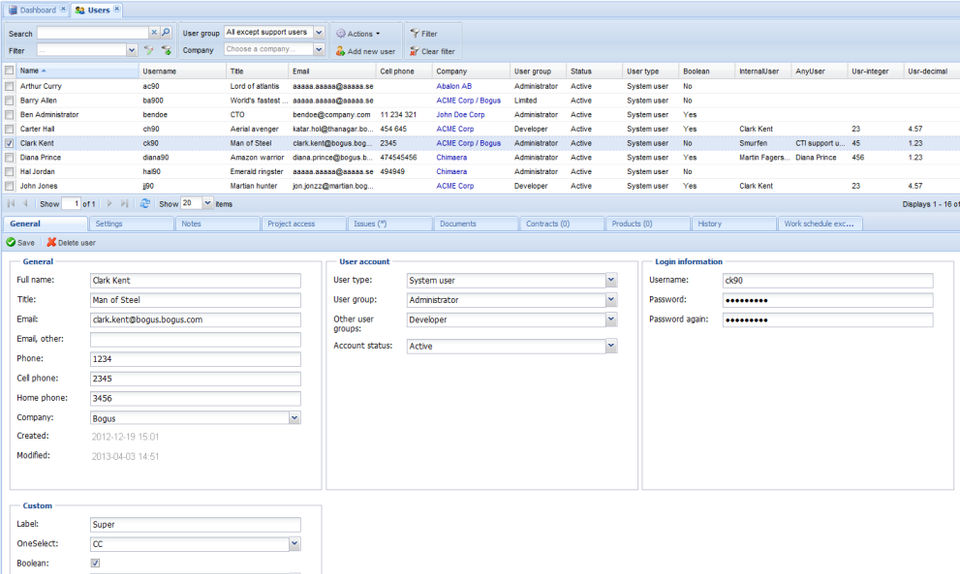The image size is (960, 574).
Task: Open the Company dropdown in the General form
Action: [x=295, y=418]
